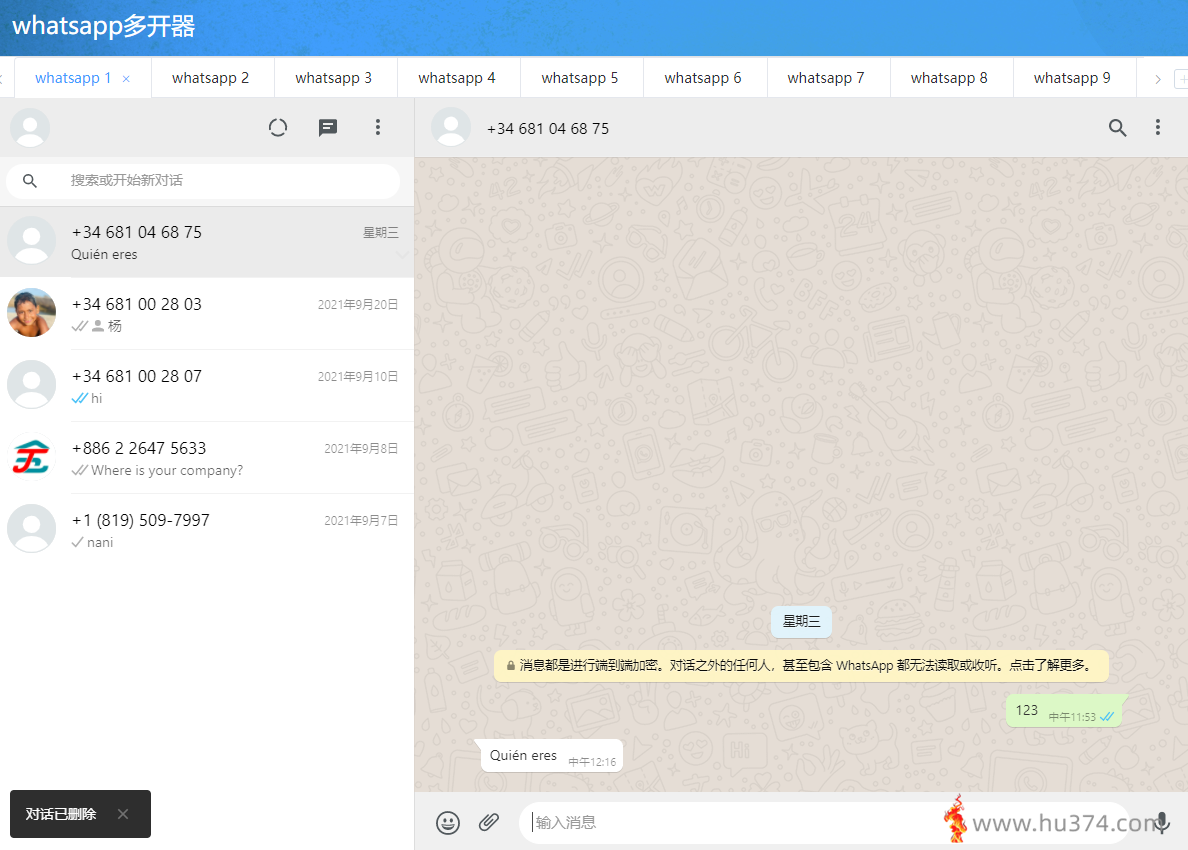This screenshot has height=850, width=1188.
Task: Switch to the whatsapp 1 tab
Action: pos(73,78)
